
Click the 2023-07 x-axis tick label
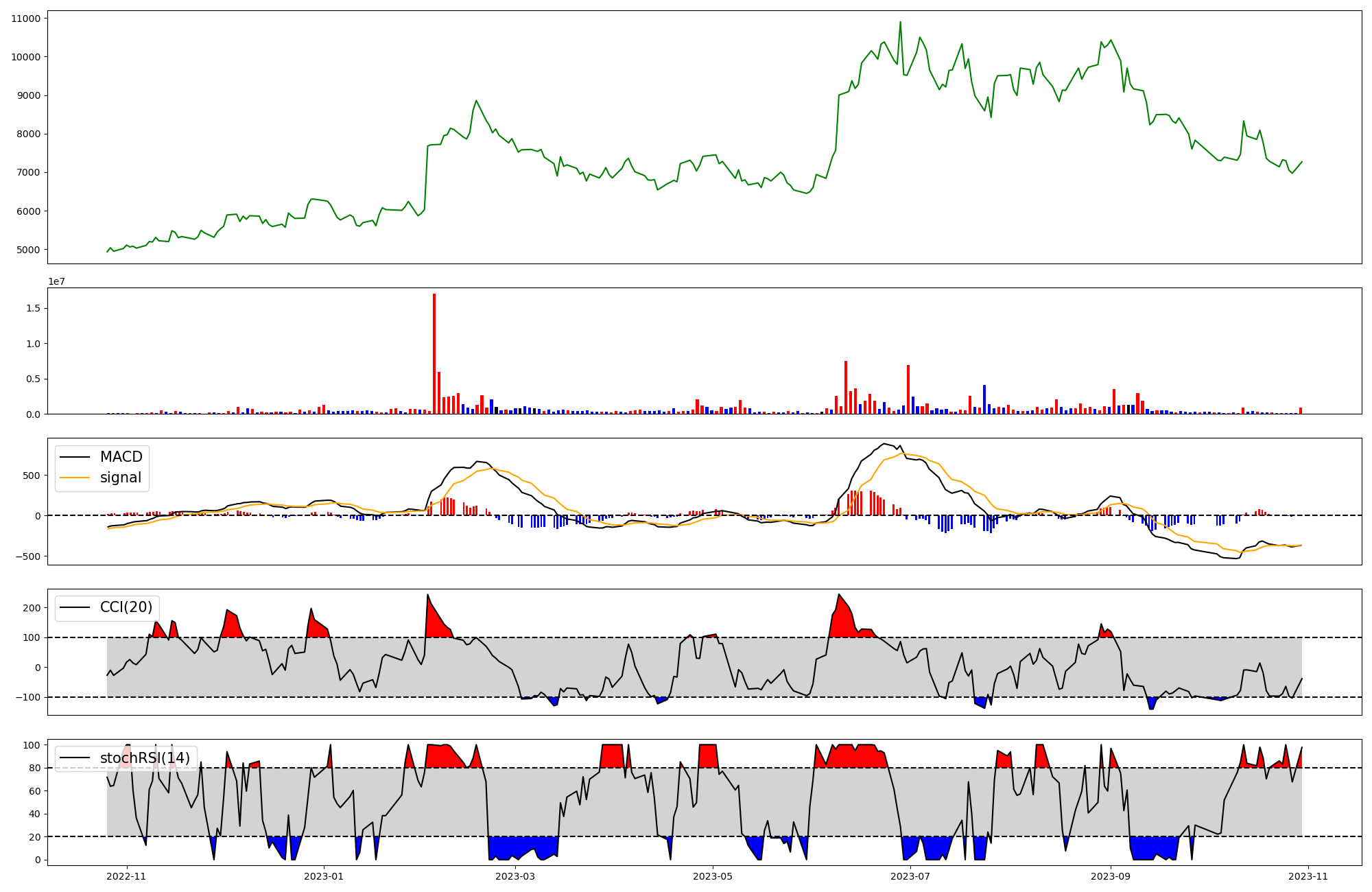910,876
